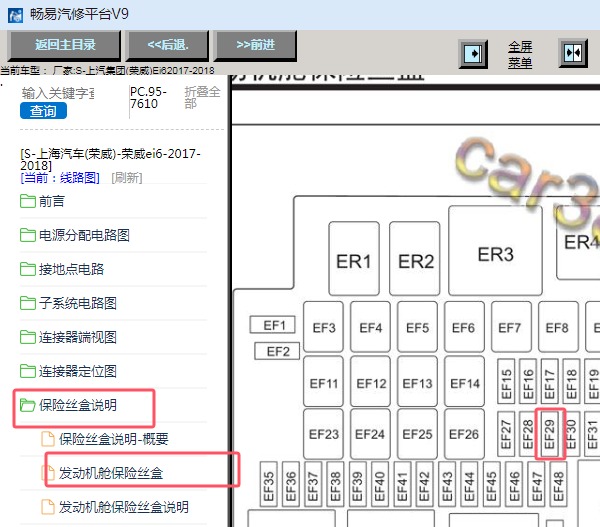The image size is (600, 527).
Task: Open the 发动机舱保险丝盒 document
Action: click(111, 473)
